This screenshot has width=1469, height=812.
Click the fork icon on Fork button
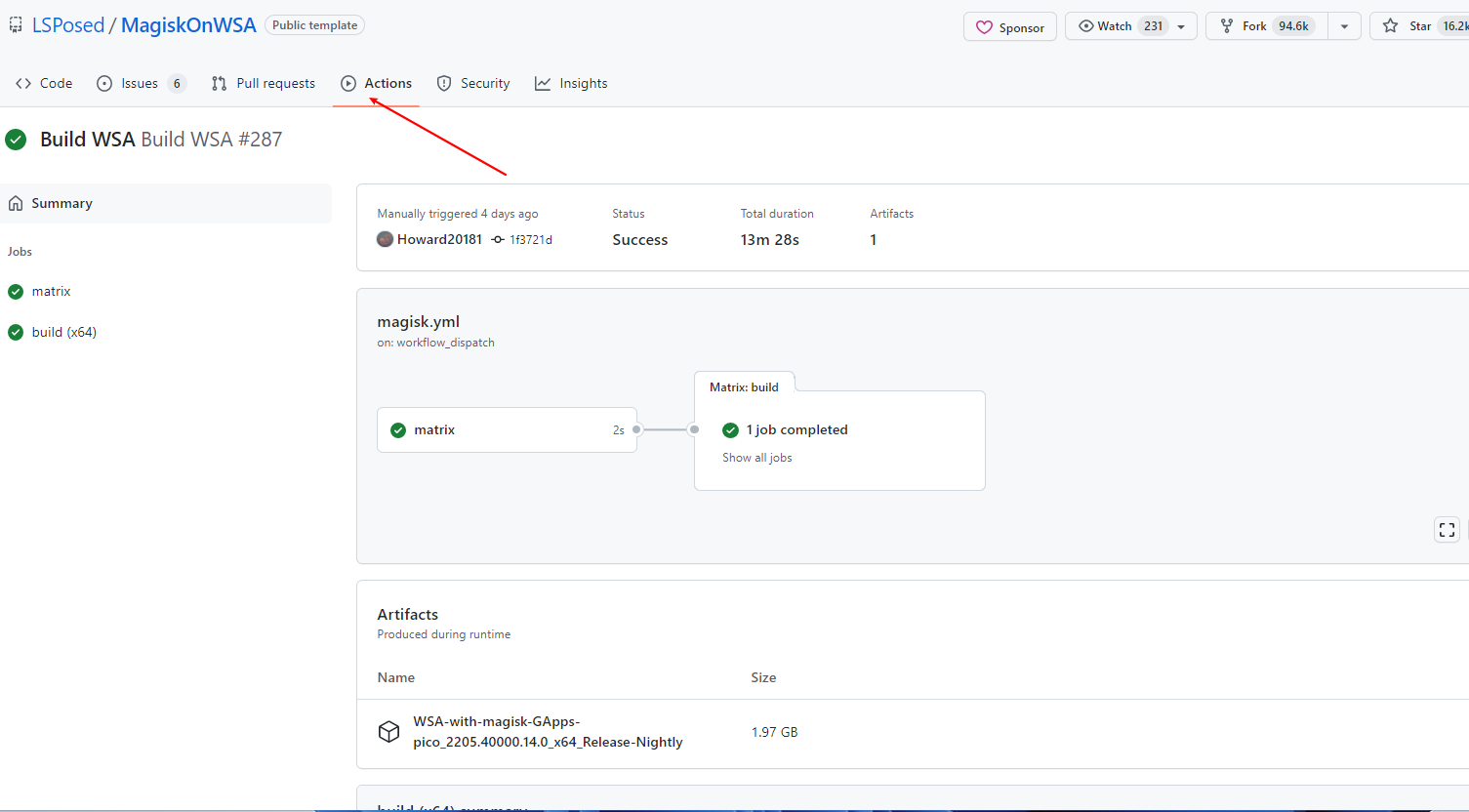1227,26
